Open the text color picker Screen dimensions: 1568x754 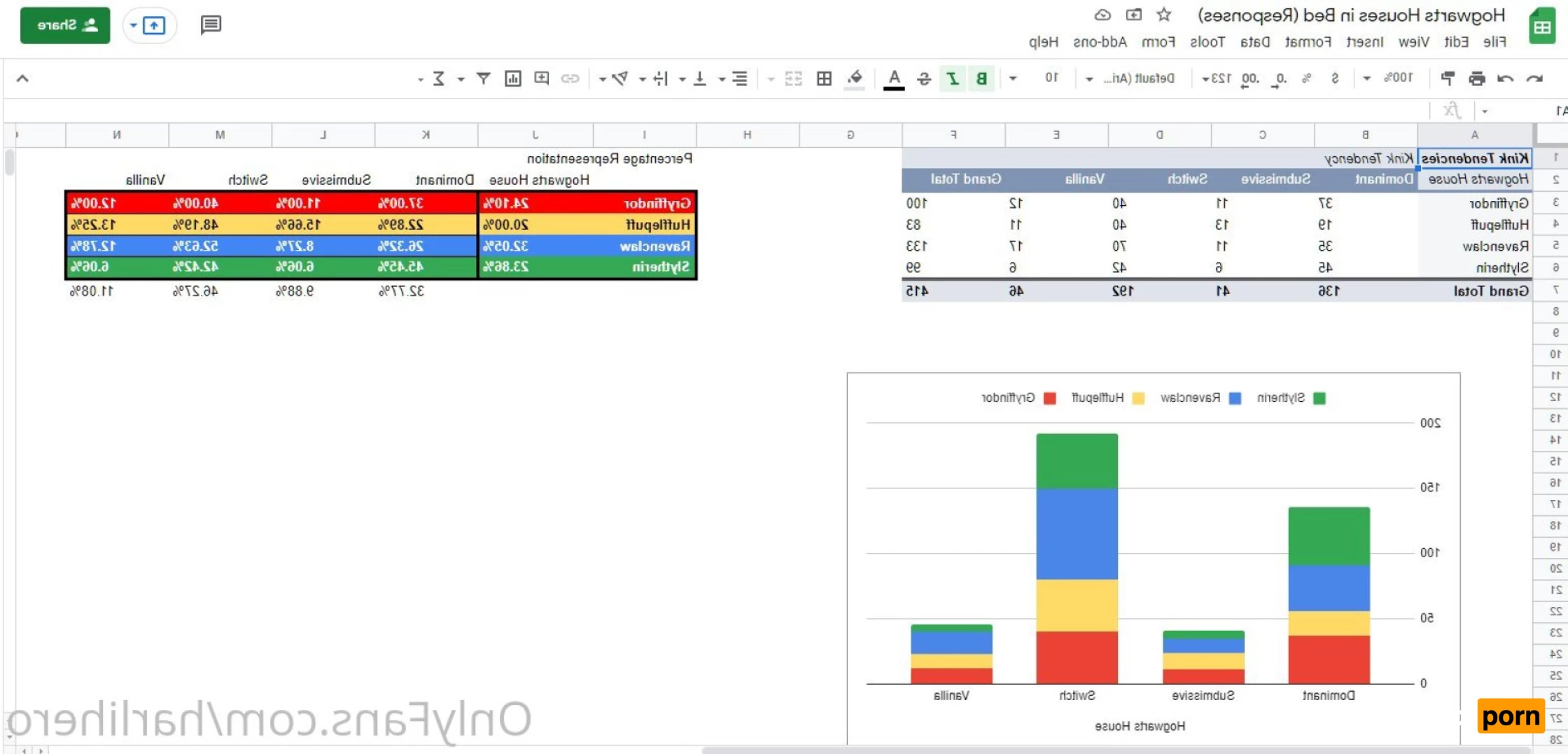[894, 78]
